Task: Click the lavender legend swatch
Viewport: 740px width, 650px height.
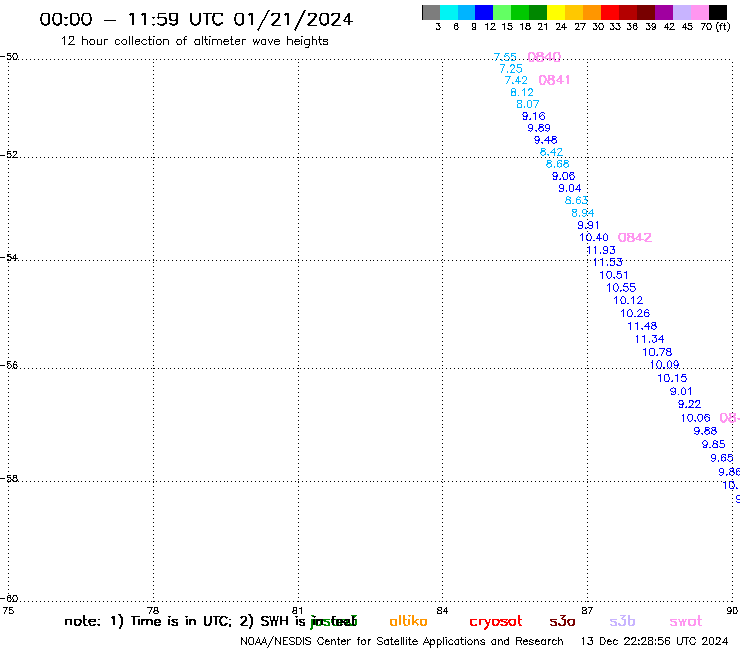Action: click(x=682, y=12)
